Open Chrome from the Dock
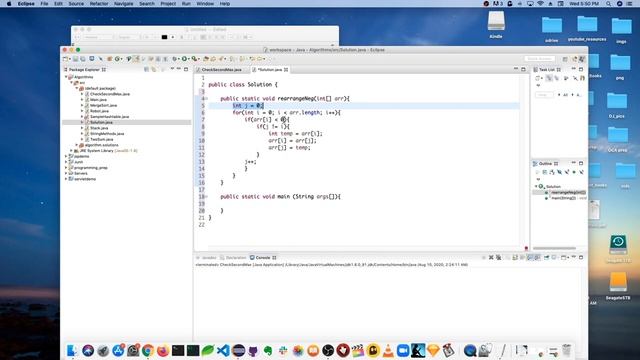 point(148,351)
